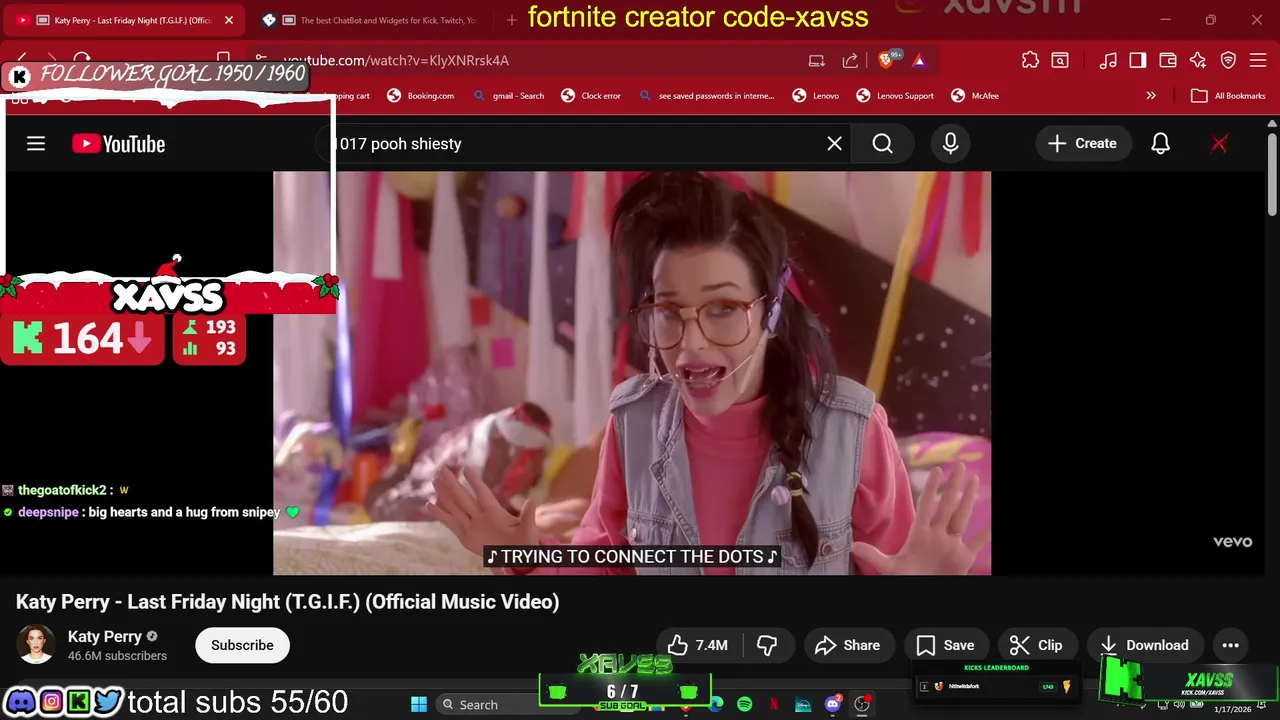Screen dimensions: 1280x720
Task: Open gmail - Search bookmark
Action: (509, 96)
